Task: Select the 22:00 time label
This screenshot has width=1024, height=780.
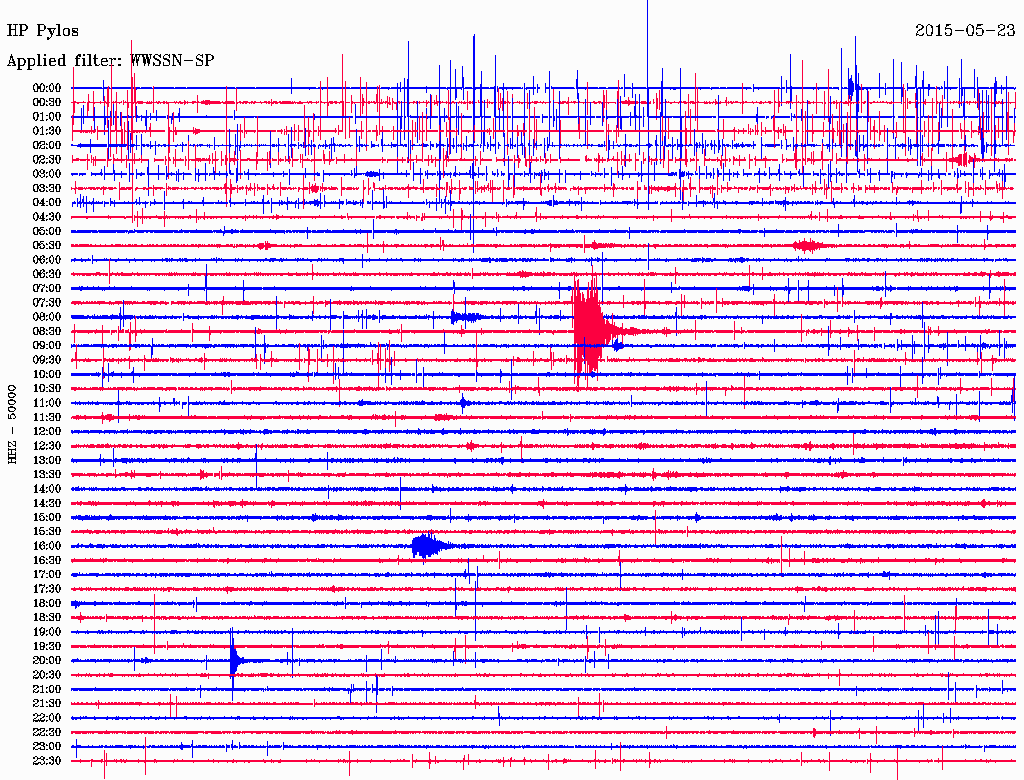Action: 47,719
